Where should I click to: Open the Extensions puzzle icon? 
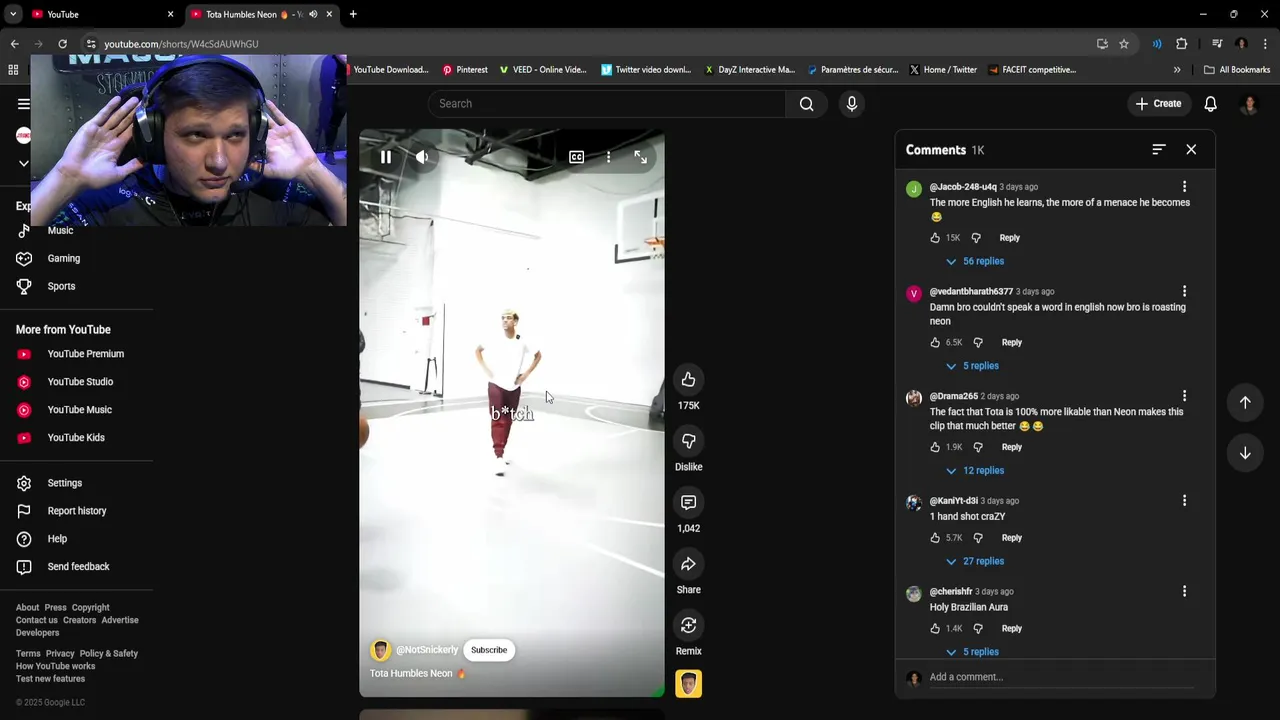1181,44
